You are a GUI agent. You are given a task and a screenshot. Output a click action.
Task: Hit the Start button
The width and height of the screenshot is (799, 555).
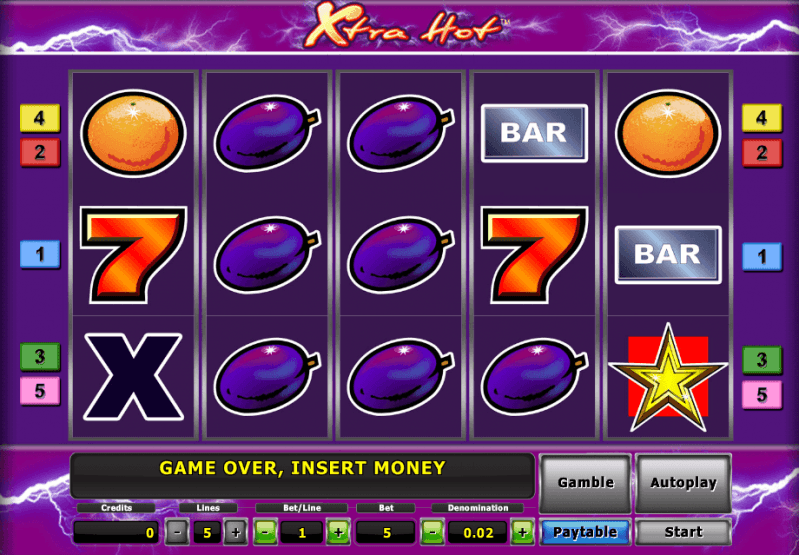[x=683, y=532]
